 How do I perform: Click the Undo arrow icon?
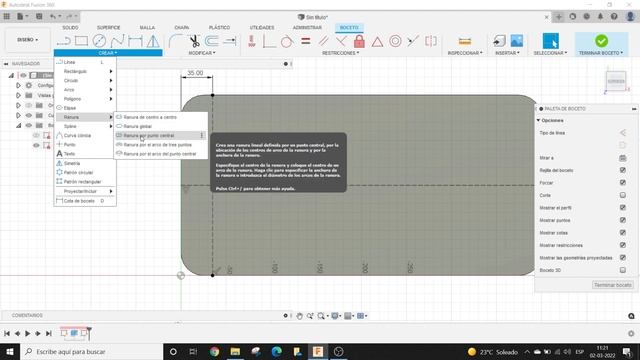(53, 16)
